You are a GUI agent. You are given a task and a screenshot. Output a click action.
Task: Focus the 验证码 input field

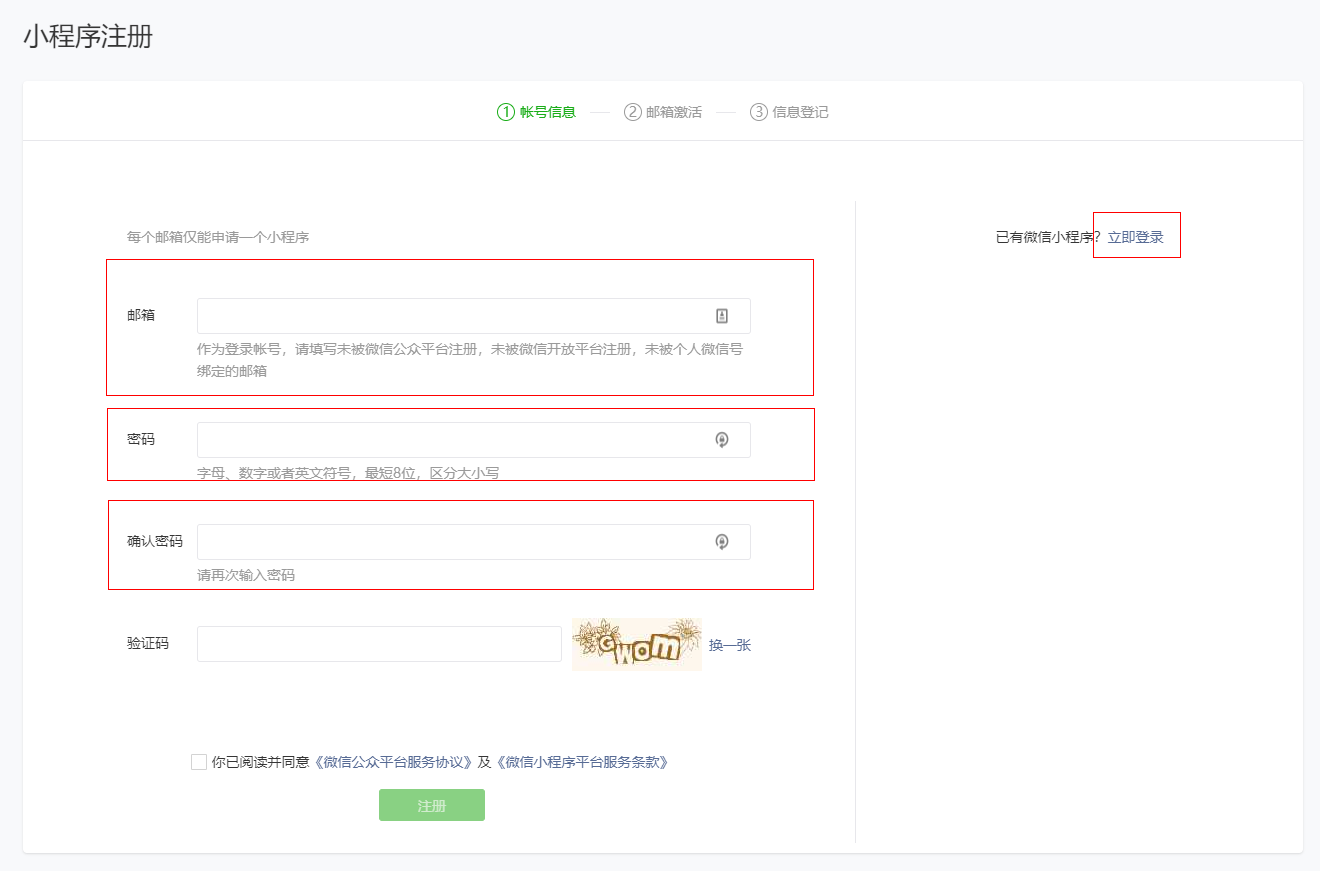tap(379, 644)
